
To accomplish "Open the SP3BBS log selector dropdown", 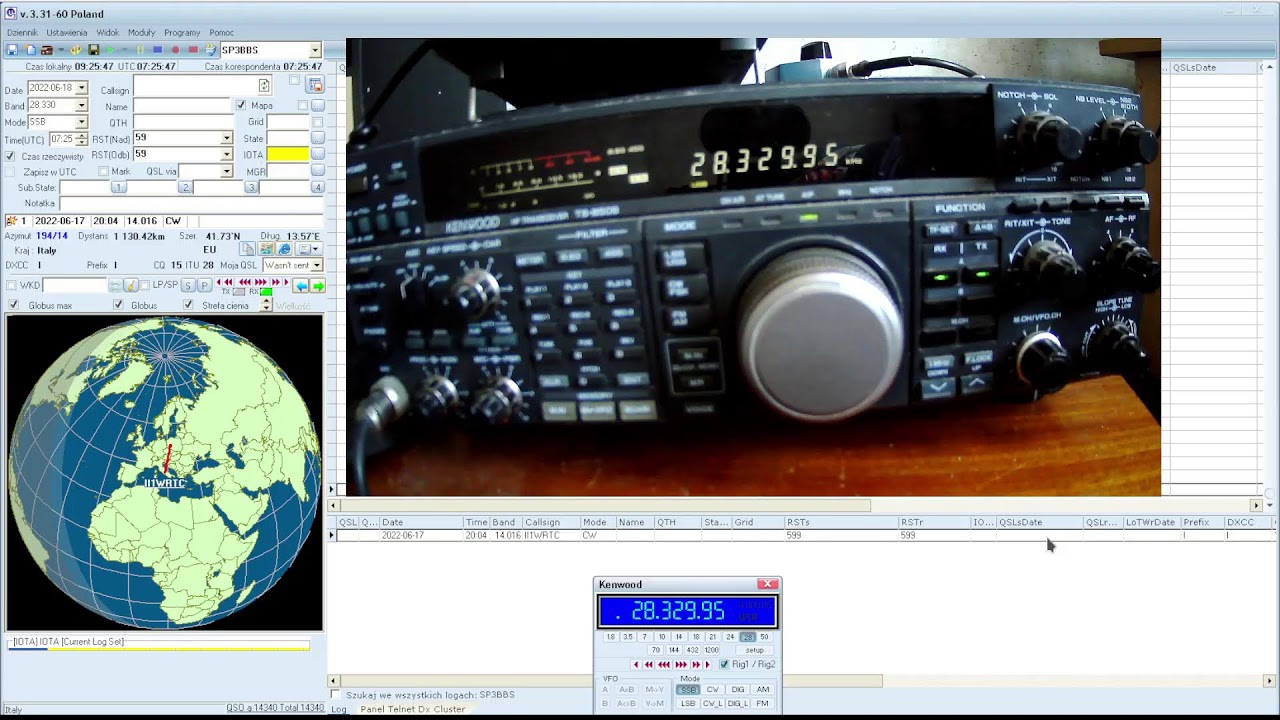I will [x=314, y=50].
